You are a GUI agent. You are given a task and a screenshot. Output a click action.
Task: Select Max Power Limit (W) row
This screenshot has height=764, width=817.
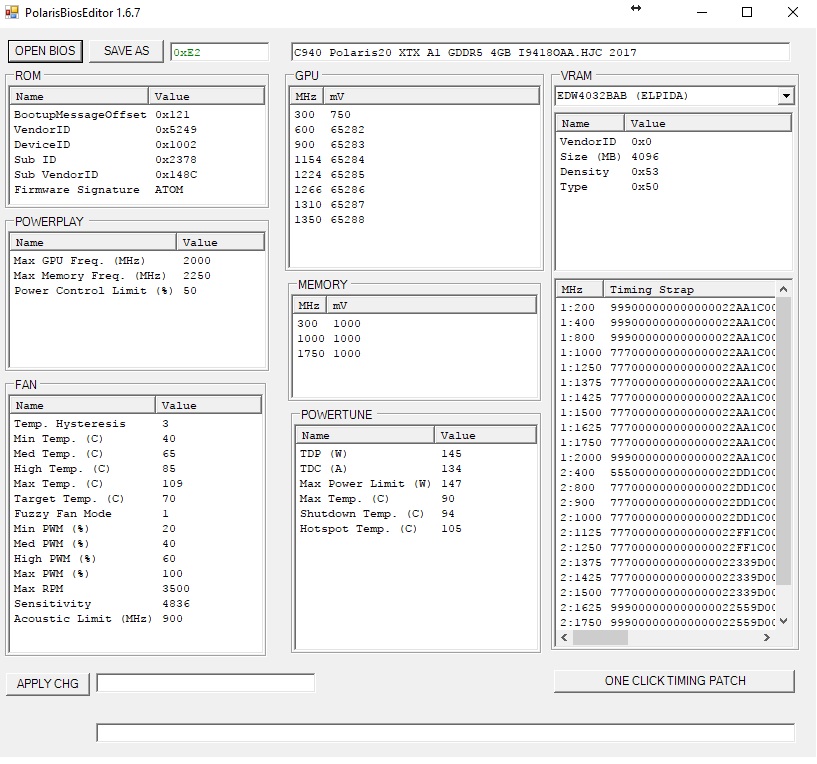(x=416, y=484)
